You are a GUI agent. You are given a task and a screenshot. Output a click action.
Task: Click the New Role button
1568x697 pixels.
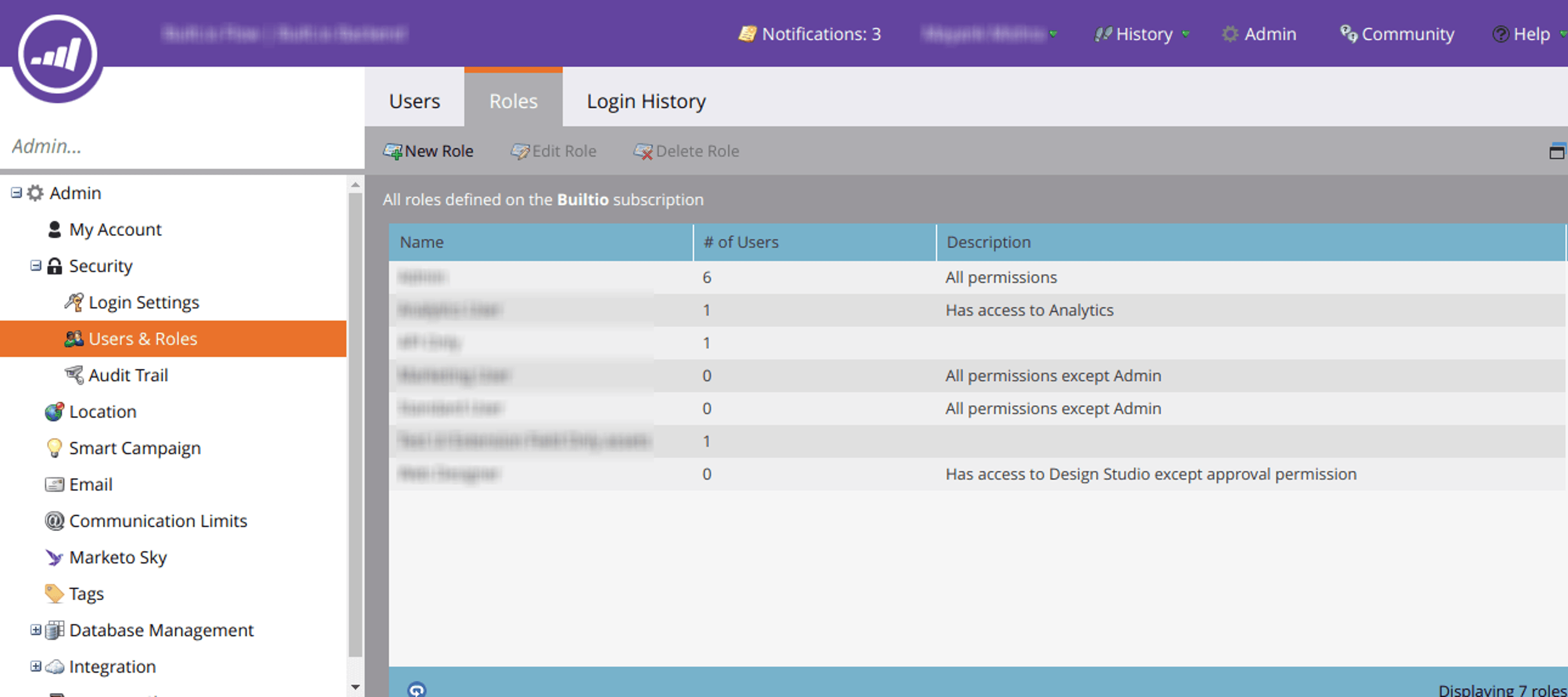pyautogui.click(x=428, y=151)
